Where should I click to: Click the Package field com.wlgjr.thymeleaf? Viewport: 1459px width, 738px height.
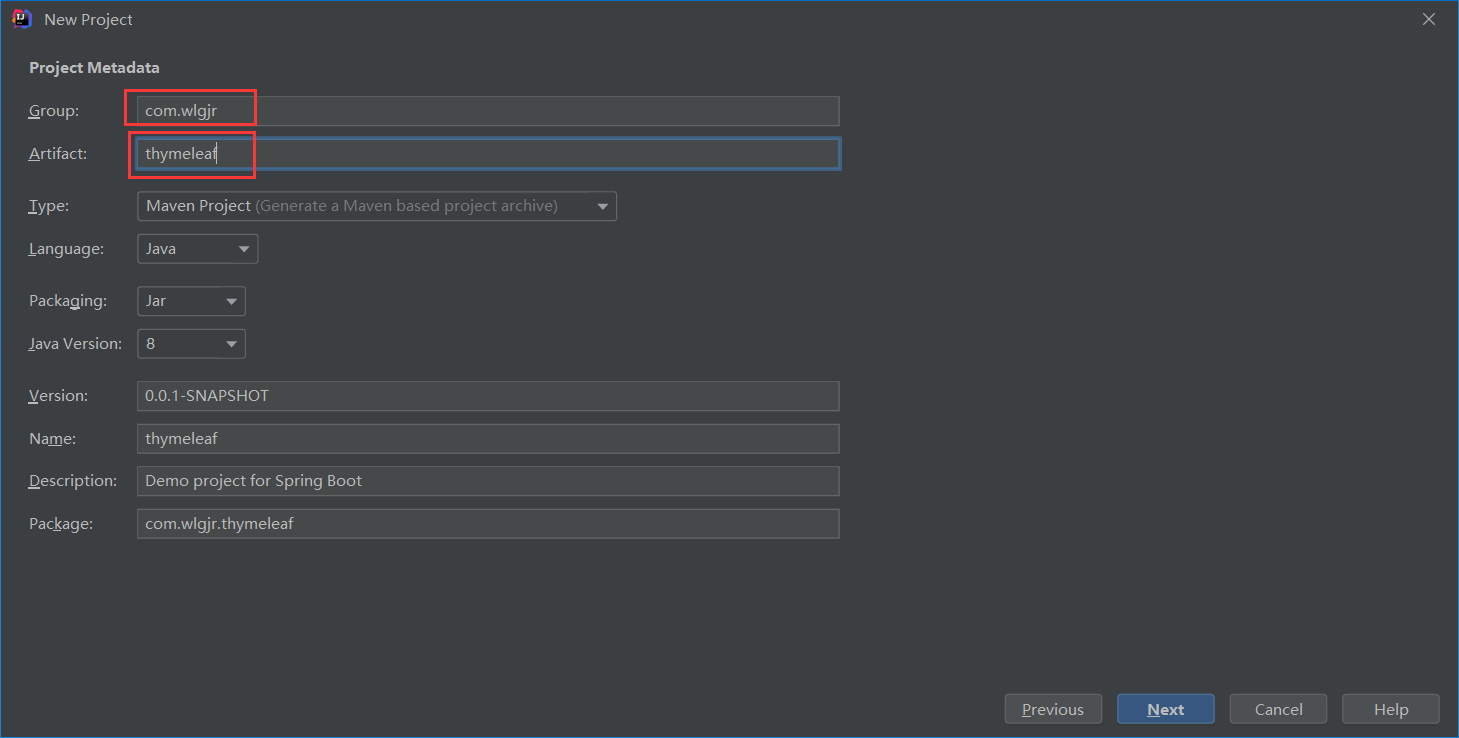488,524
